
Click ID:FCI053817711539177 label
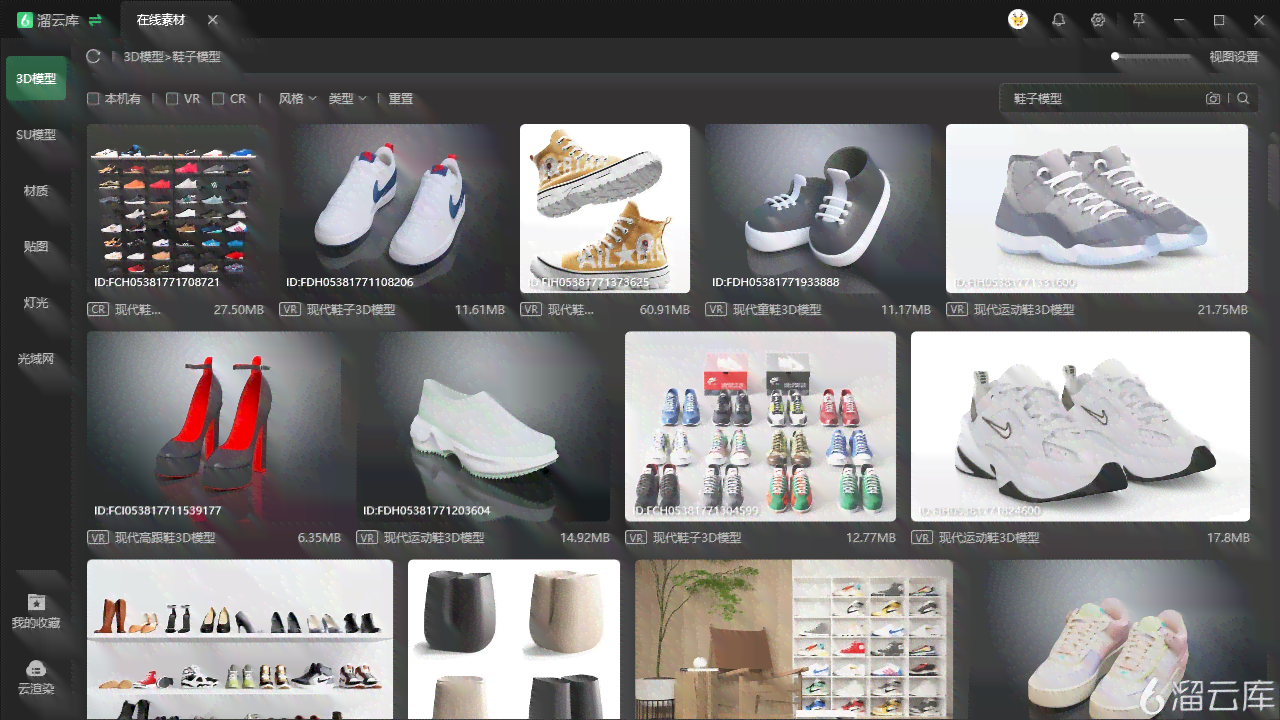(x=158, y=510)
